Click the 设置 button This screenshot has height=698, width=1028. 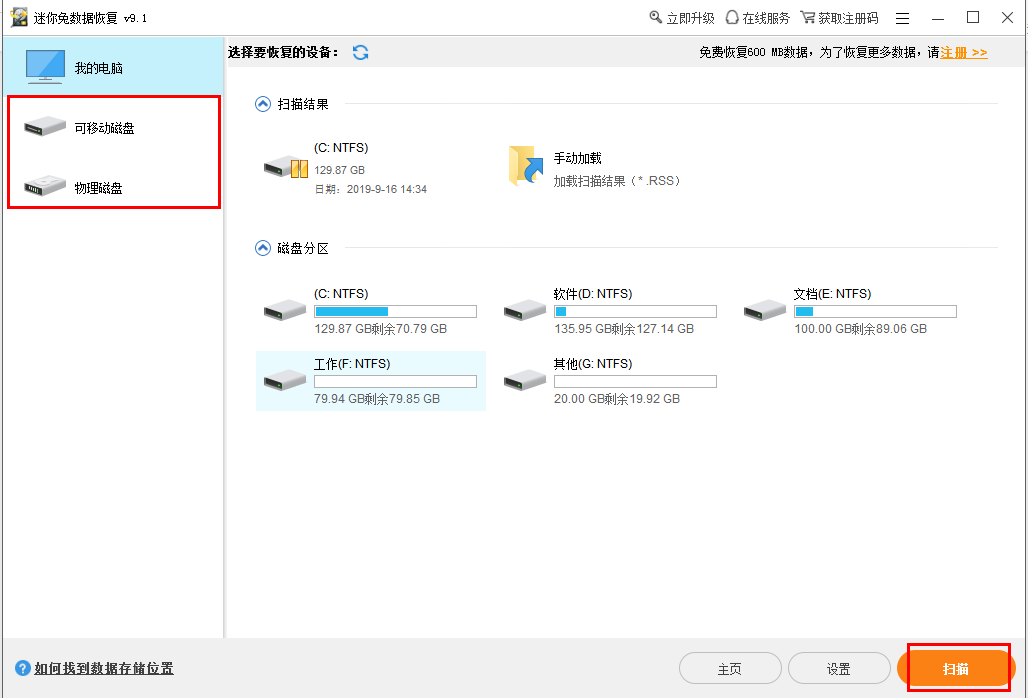(x=839, y=669)
